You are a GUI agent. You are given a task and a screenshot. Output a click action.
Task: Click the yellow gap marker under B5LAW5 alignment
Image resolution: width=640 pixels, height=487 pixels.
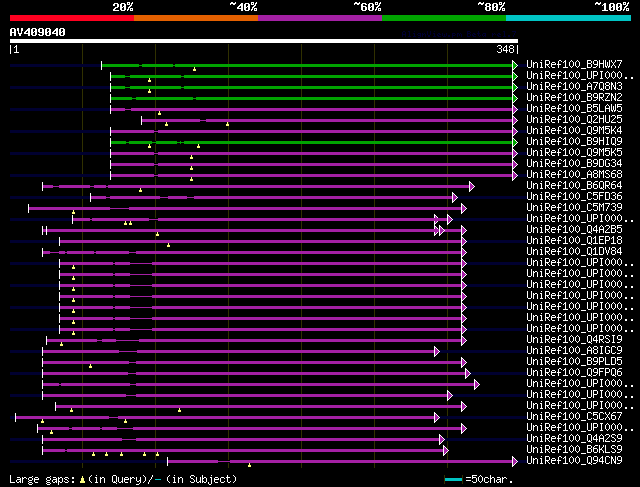[160, 113]
